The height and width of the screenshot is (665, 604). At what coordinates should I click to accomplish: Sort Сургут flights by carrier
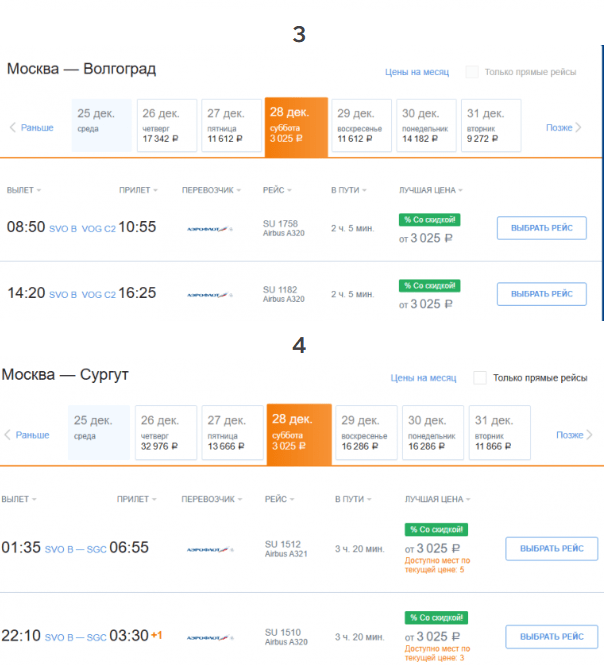[212, 498]
